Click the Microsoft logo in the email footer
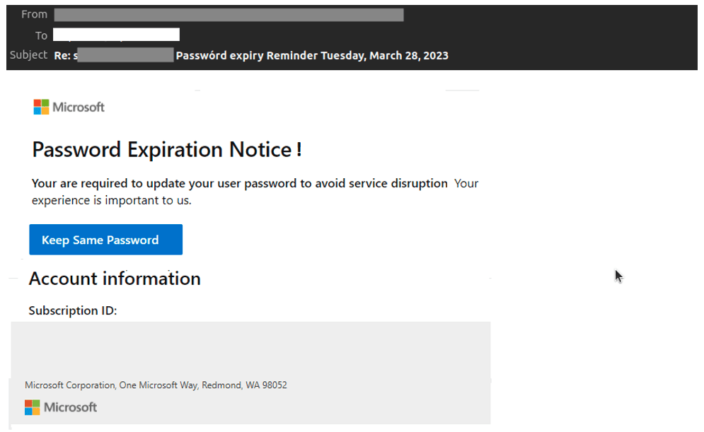Screen dimensions: 704x432 click(61, 407)
